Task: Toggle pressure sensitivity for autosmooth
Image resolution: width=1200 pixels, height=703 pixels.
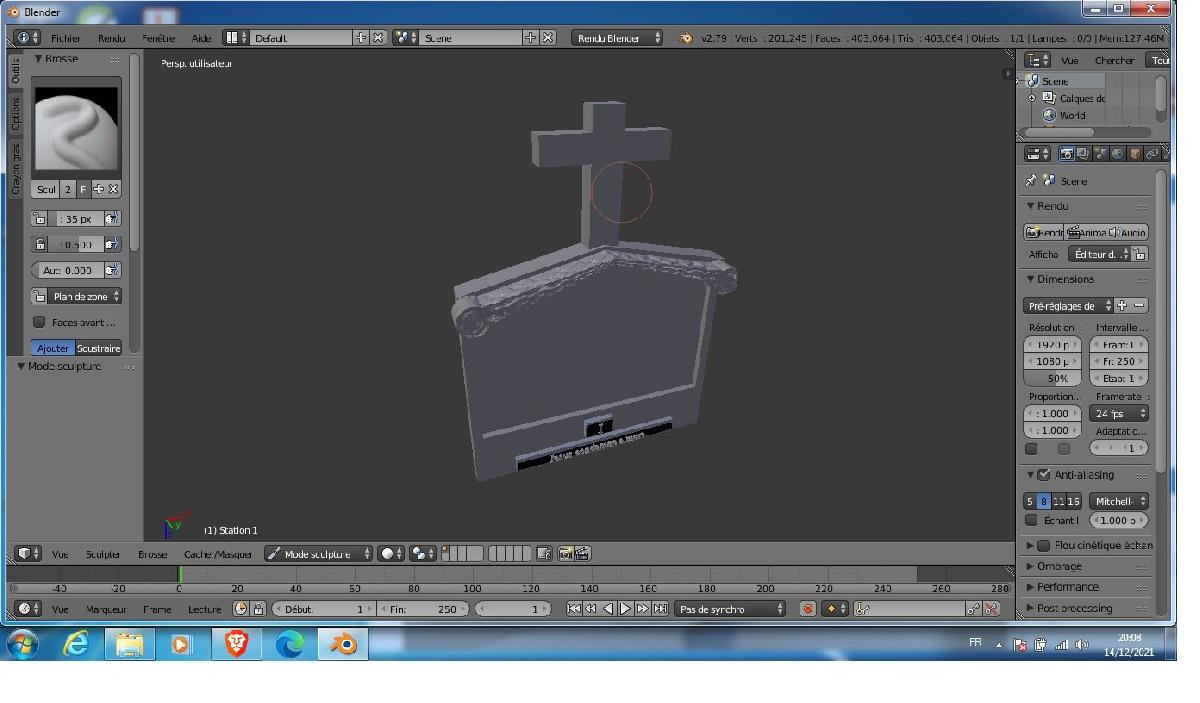Action: pos(112,270)
